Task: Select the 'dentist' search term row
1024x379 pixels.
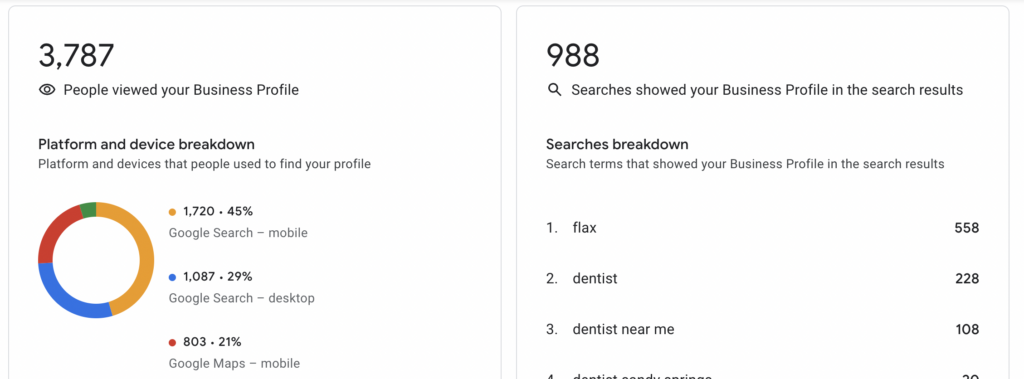Action: pos(763,279)
